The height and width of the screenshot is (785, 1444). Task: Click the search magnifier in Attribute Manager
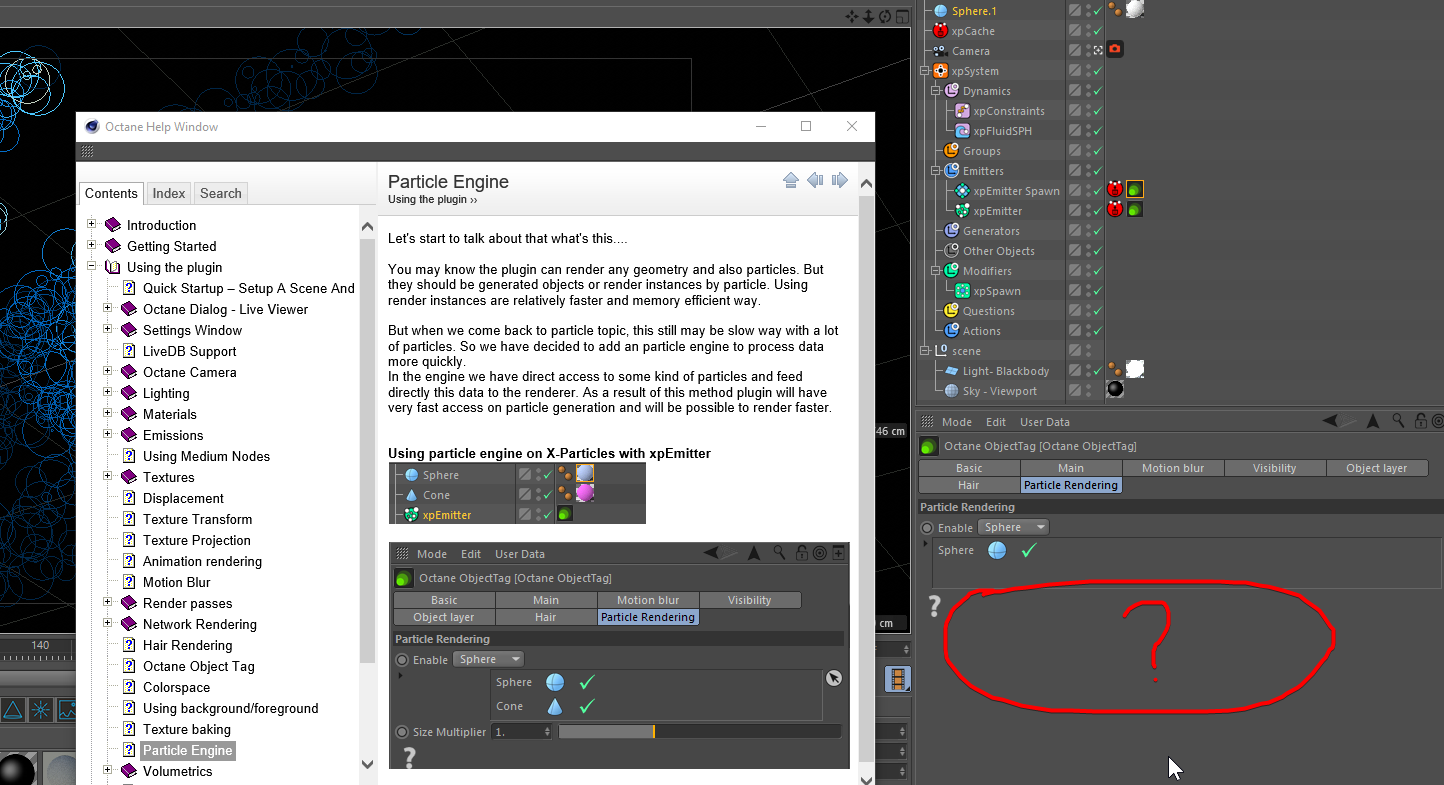pyautogui.click(x=1399, y=422)
